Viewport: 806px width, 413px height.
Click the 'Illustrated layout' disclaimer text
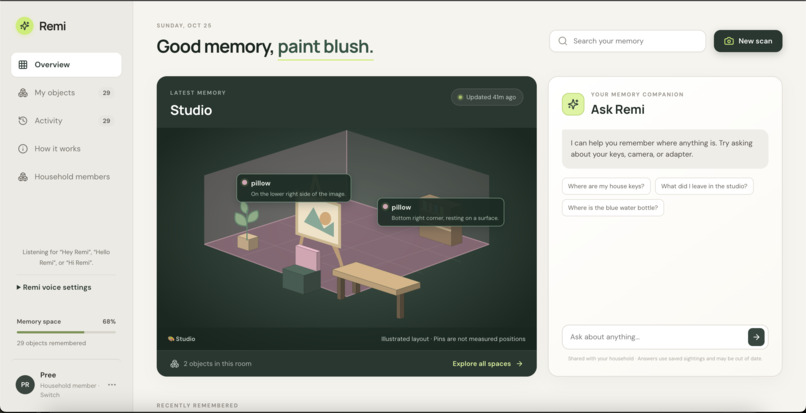coord(453,339)
